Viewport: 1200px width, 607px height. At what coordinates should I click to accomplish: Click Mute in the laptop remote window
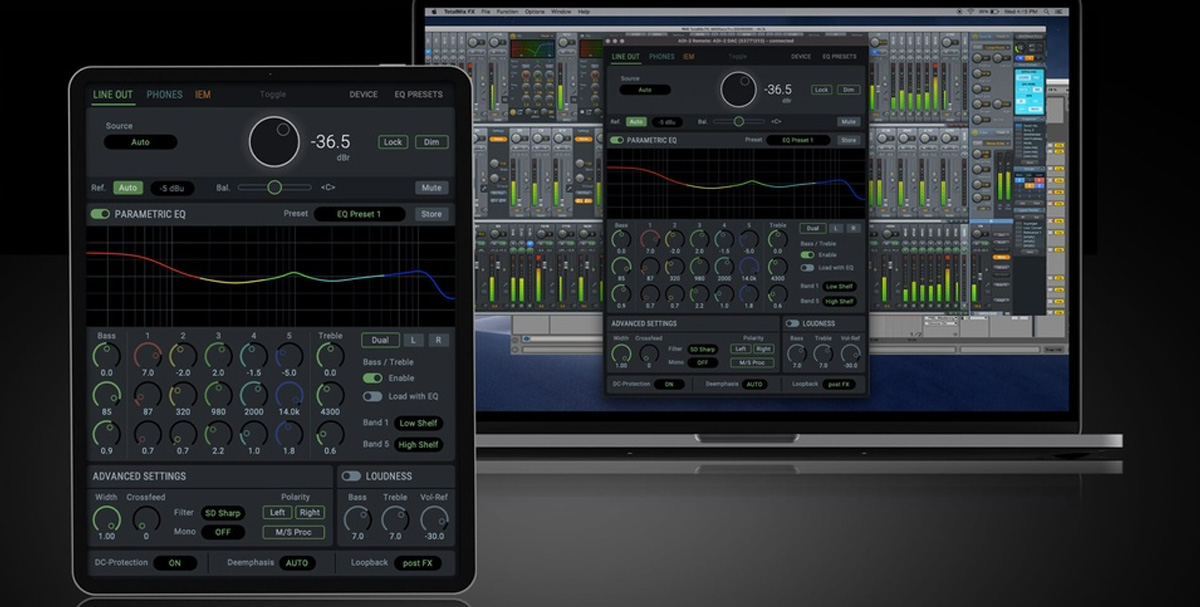click(x=849, y=121)
